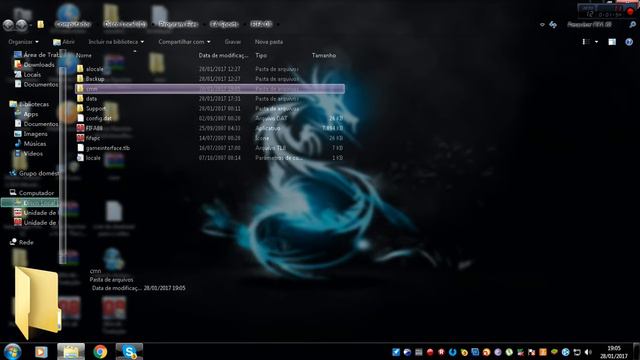Sort by the Nome column header
The height and width of the screenshot is (360, 640).
pyautogui.click(x=84, y=55)
